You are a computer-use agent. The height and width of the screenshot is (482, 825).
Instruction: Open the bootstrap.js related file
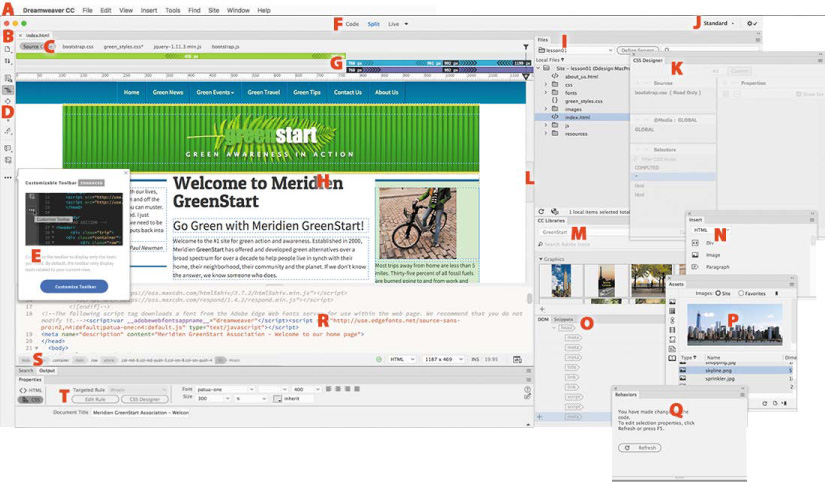pos(225,47)
